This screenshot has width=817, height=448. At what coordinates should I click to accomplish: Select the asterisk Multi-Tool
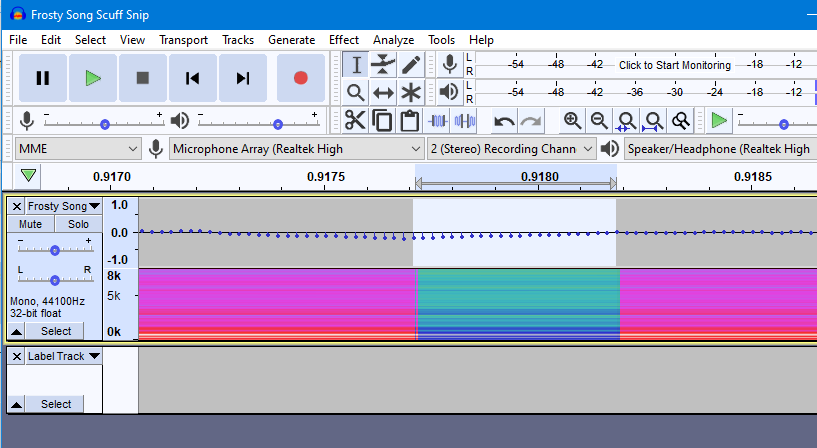click(411, 93)
